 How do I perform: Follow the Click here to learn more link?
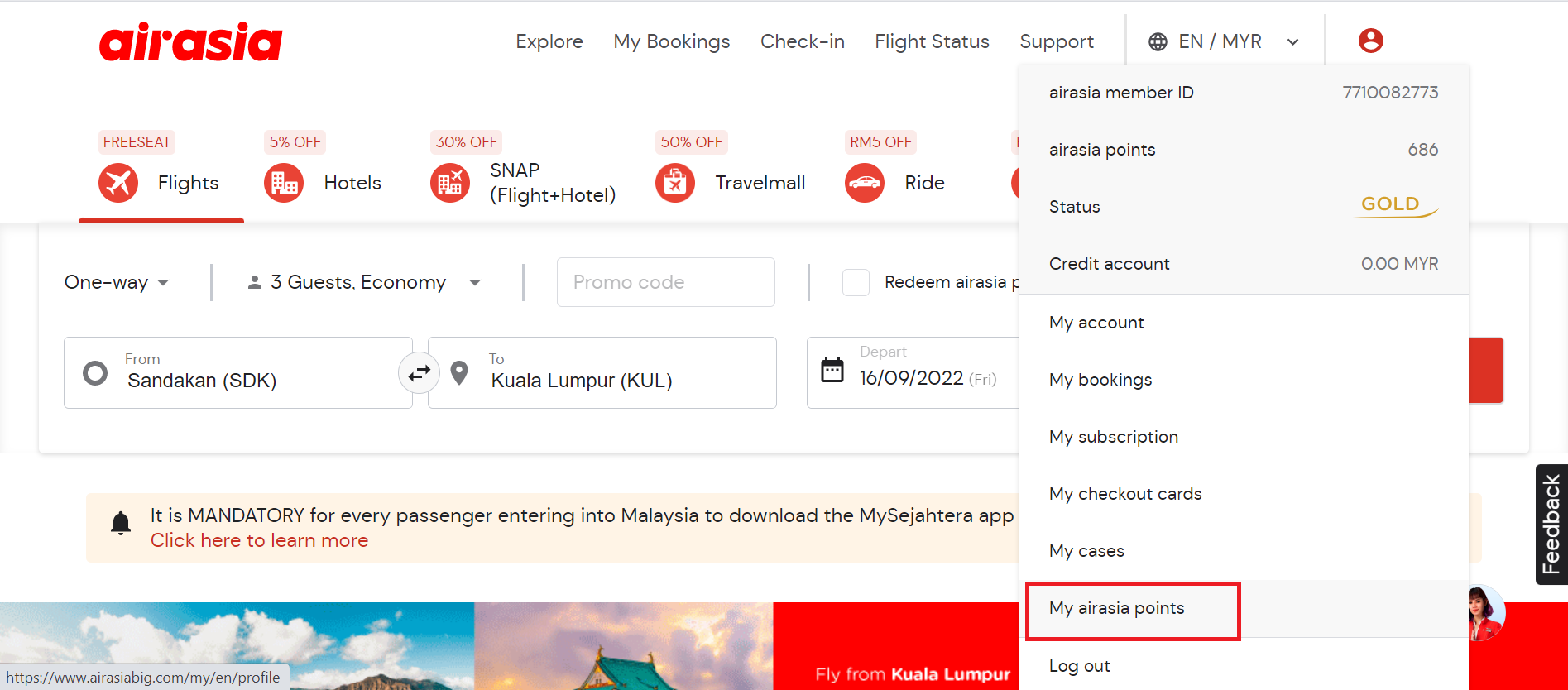click(259, 540)
